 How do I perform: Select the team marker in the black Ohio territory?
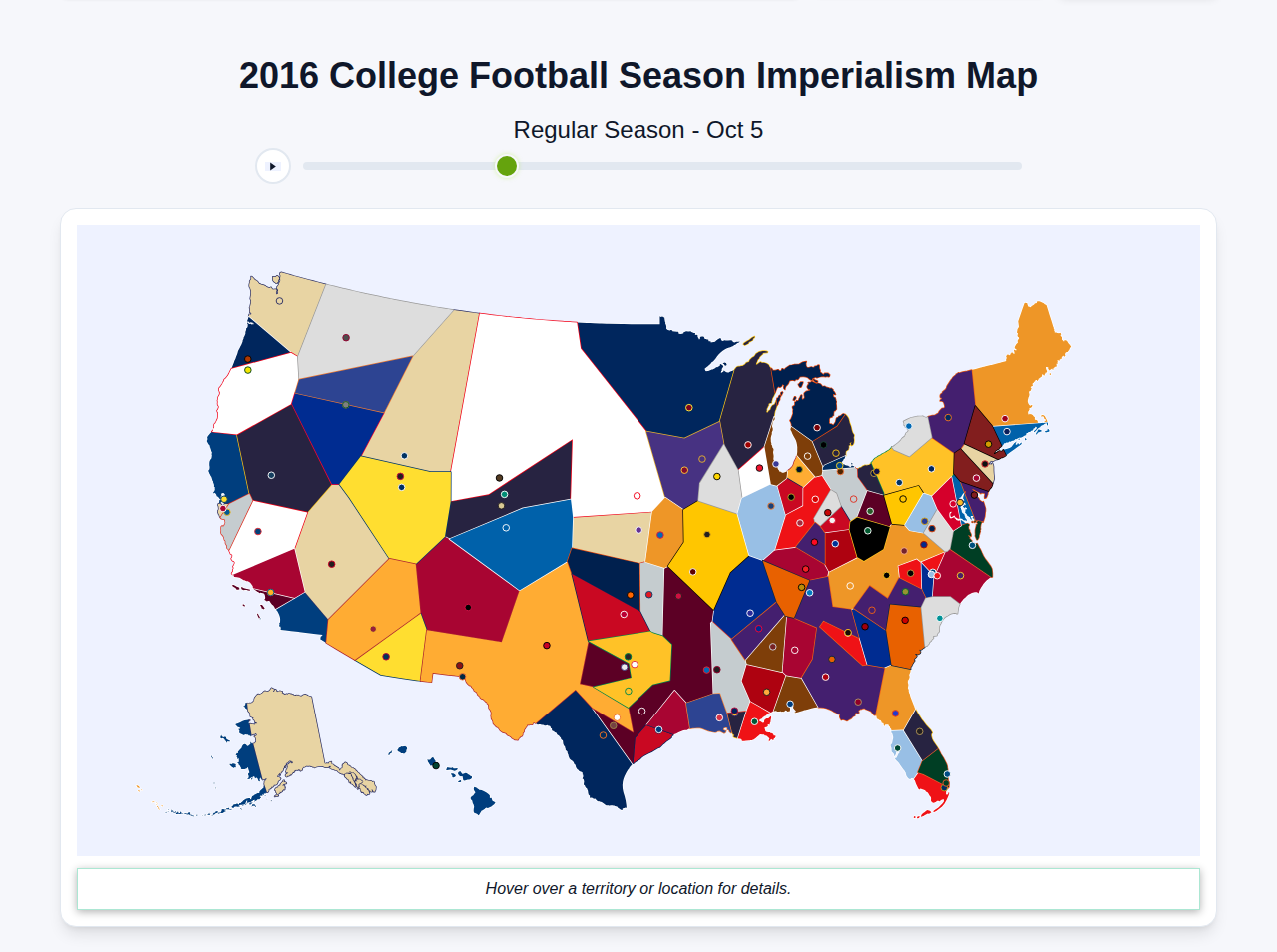pos(868,531)
